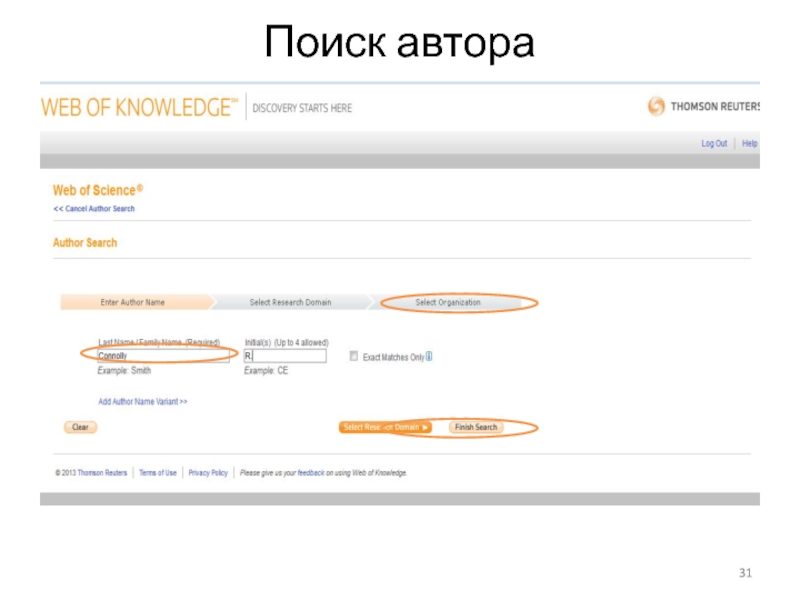This screenshot has height=600, width=800.
Task: Focus the Last Name field containing Connolly
Action: point(163,356)
